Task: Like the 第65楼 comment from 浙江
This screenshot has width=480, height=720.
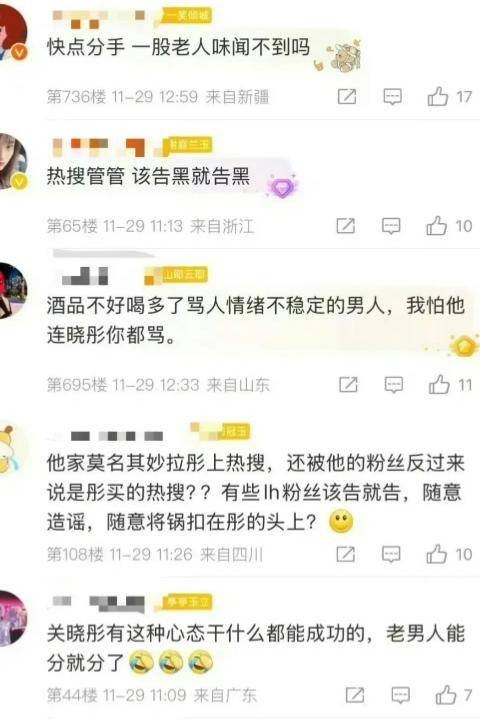Action: pyautogui.click(x=436, y=225)
